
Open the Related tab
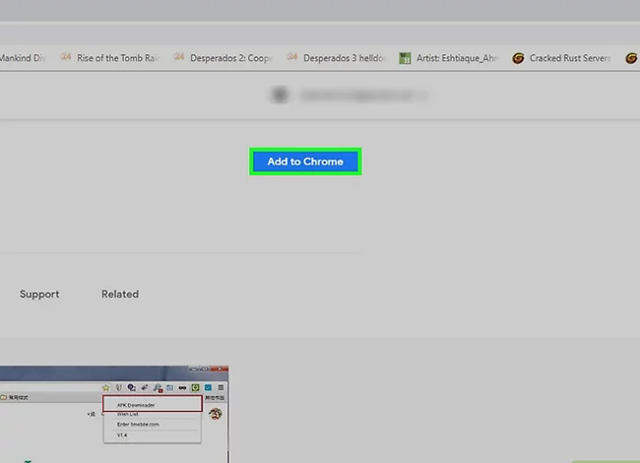click(120, 294)
